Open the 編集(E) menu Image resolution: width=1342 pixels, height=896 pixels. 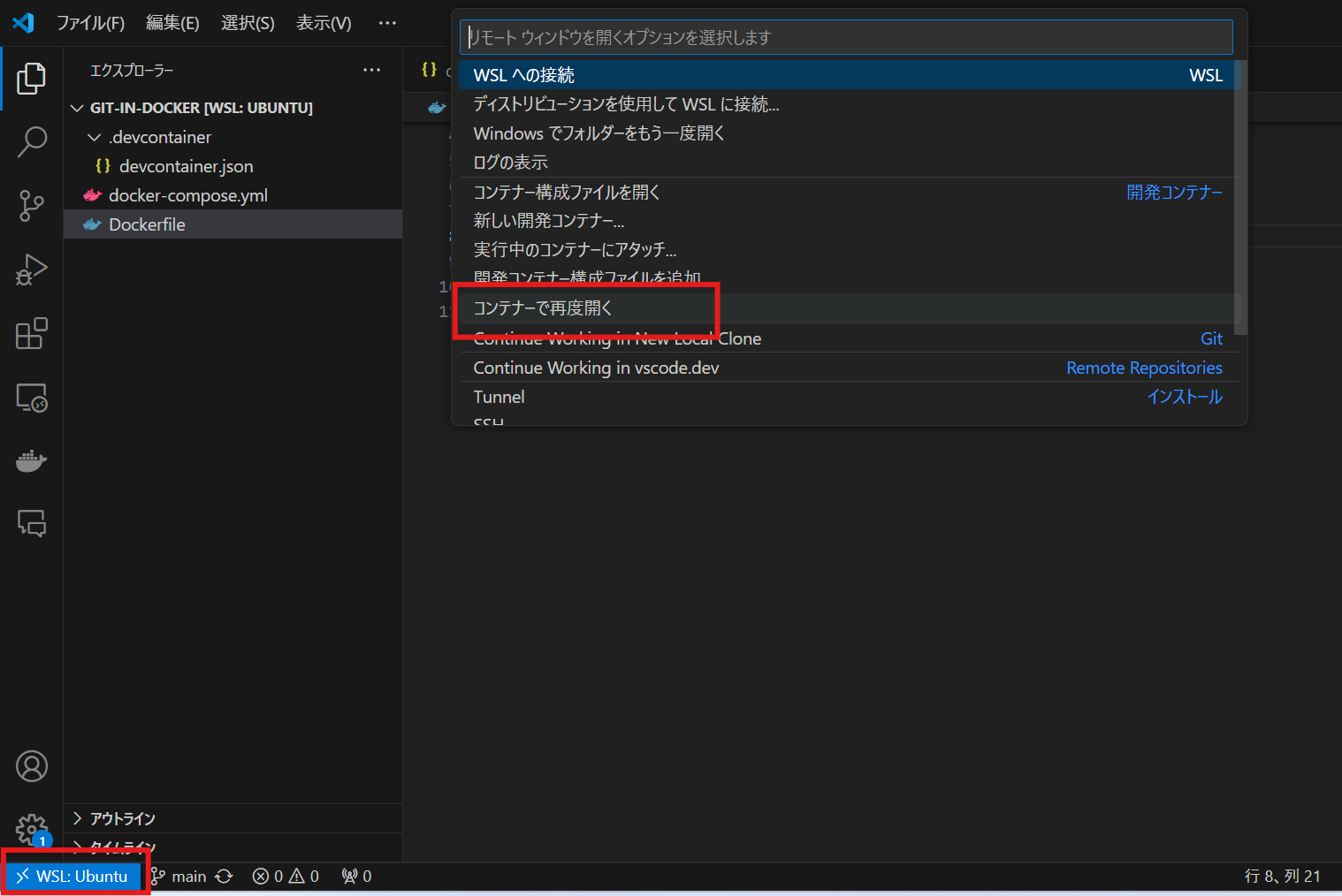pos(172,23)
